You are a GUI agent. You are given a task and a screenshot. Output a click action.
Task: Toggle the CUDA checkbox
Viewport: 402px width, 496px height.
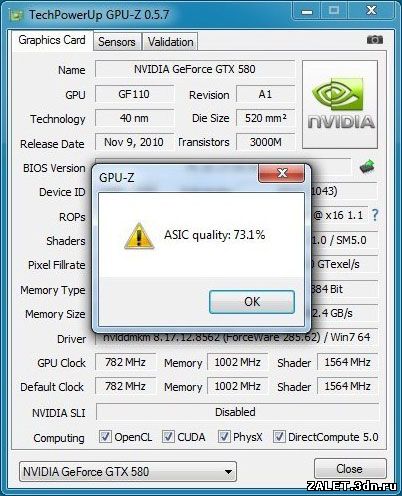click(168, 437)
